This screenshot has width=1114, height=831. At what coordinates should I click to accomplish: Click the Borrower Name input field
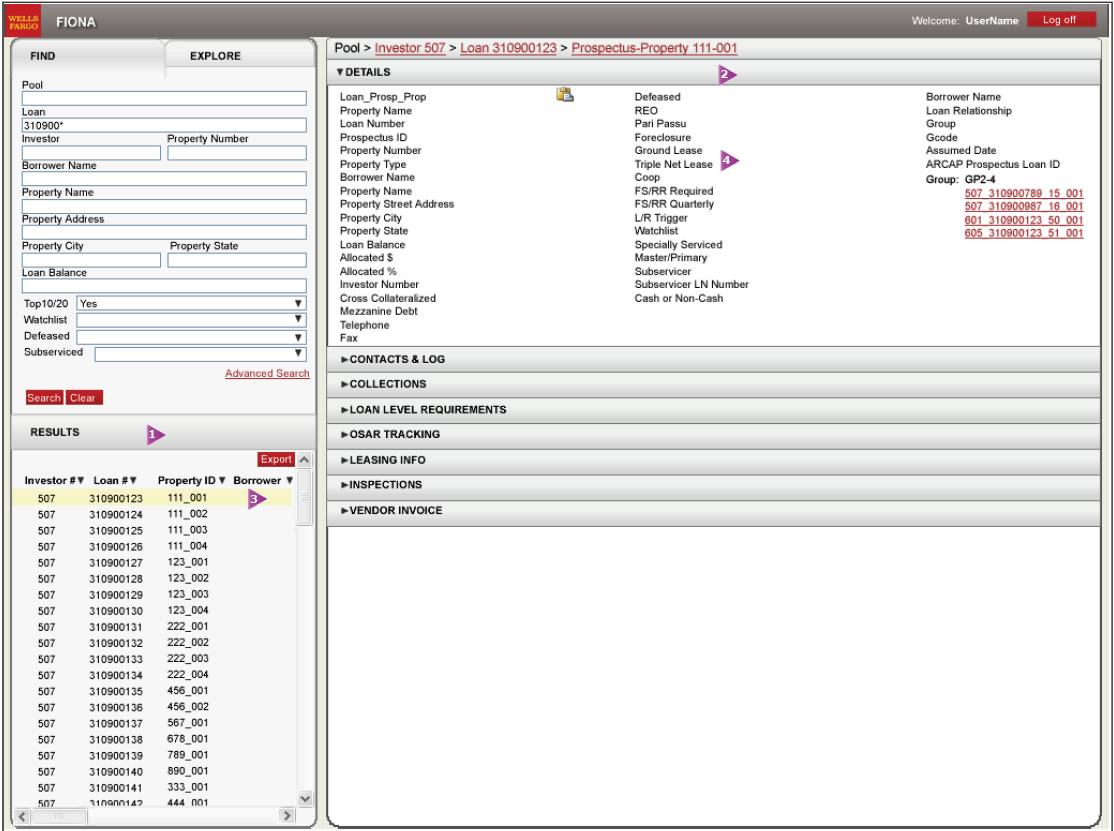tap(164, 178)
